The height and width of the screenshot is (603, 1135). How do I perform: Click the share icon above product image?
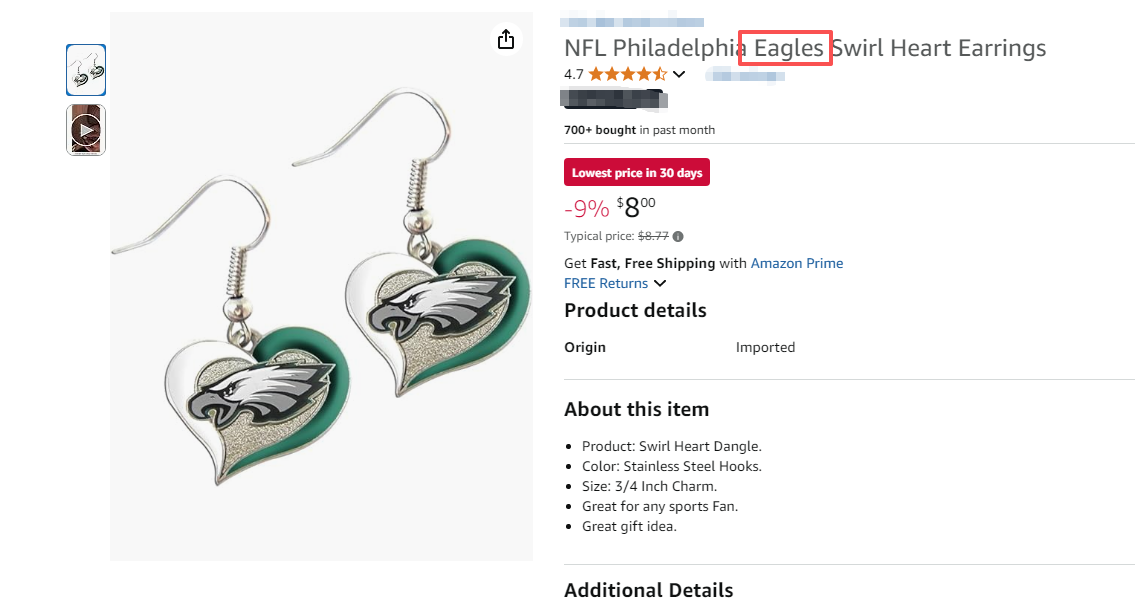[506, 39]
